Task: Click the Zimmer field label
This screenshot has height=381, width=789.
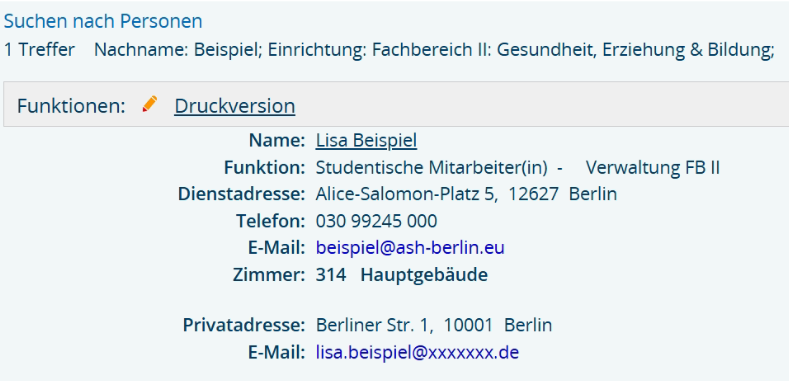Action: 269,275
